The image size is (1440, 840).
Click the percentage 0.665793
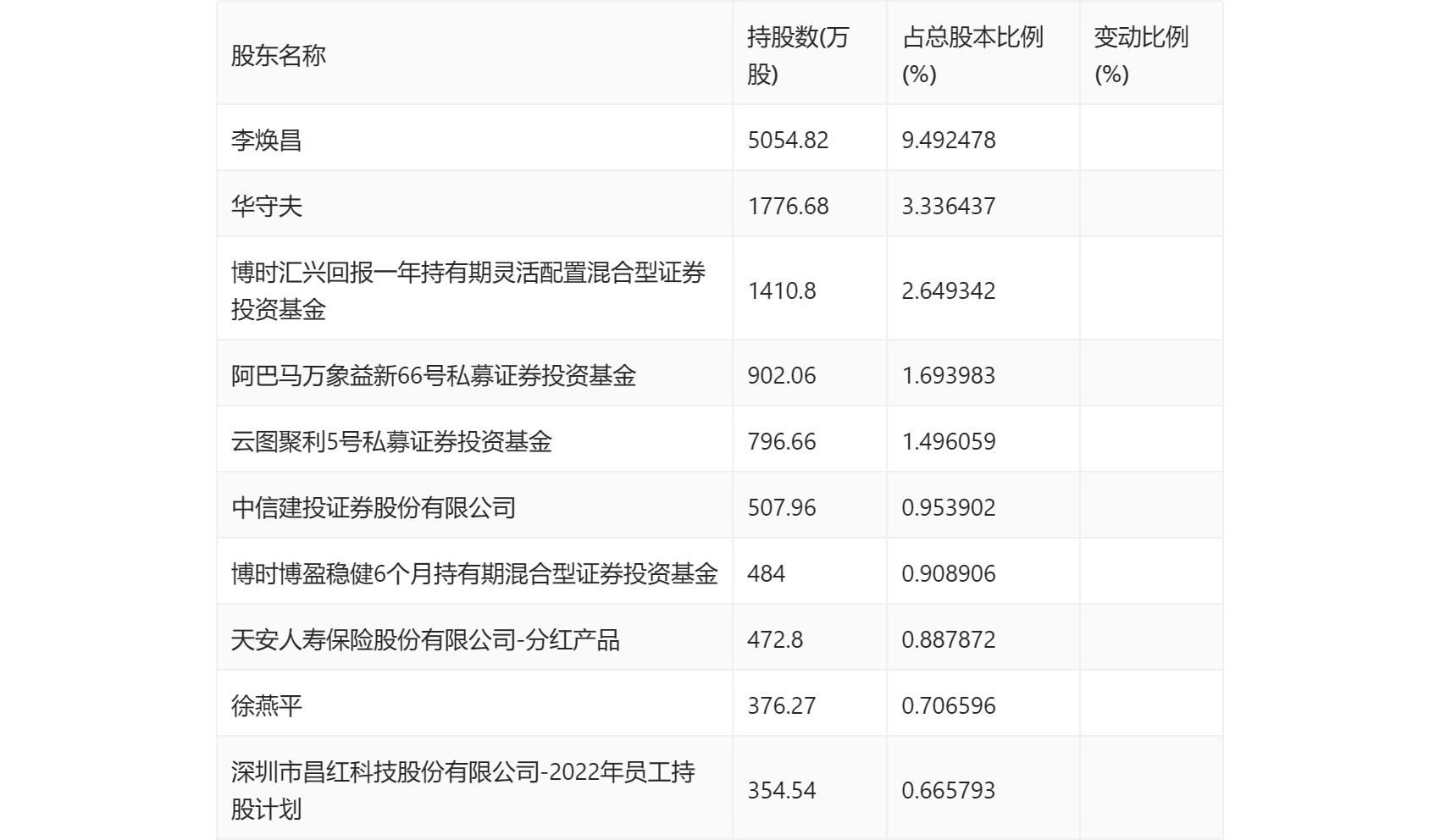point(949,790)
